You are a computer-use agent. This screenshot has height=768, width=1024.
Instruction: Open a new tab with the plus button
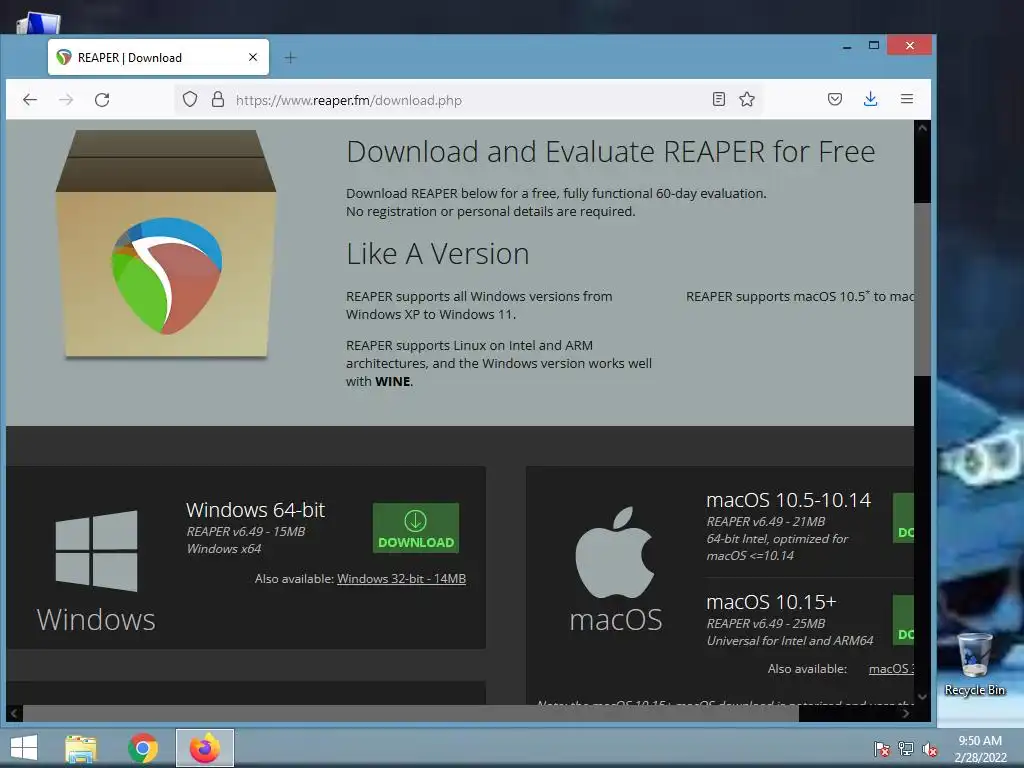290,58
